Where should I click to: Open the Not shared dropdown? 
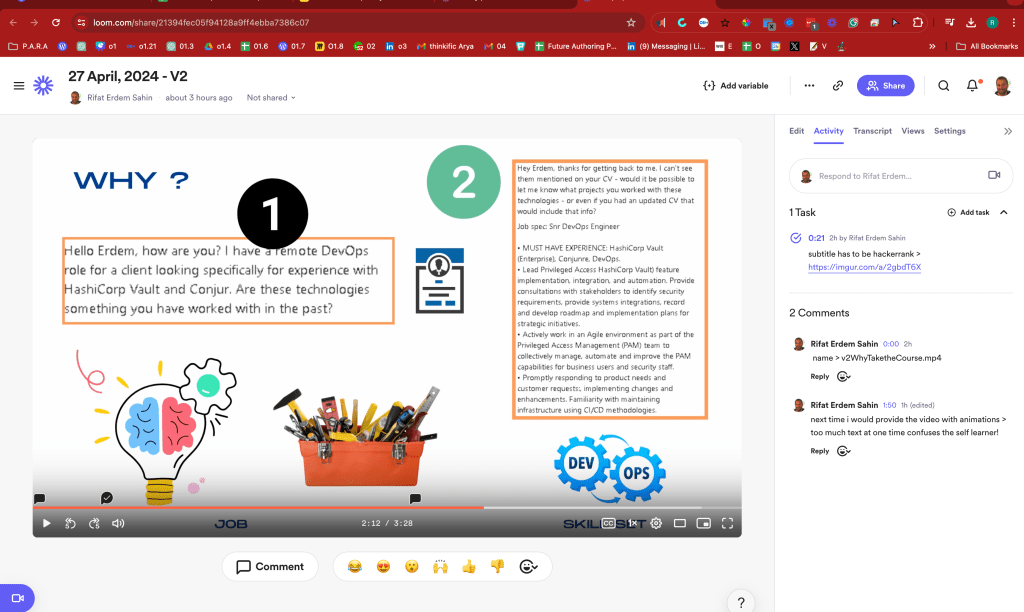click(x=271, y=97)
